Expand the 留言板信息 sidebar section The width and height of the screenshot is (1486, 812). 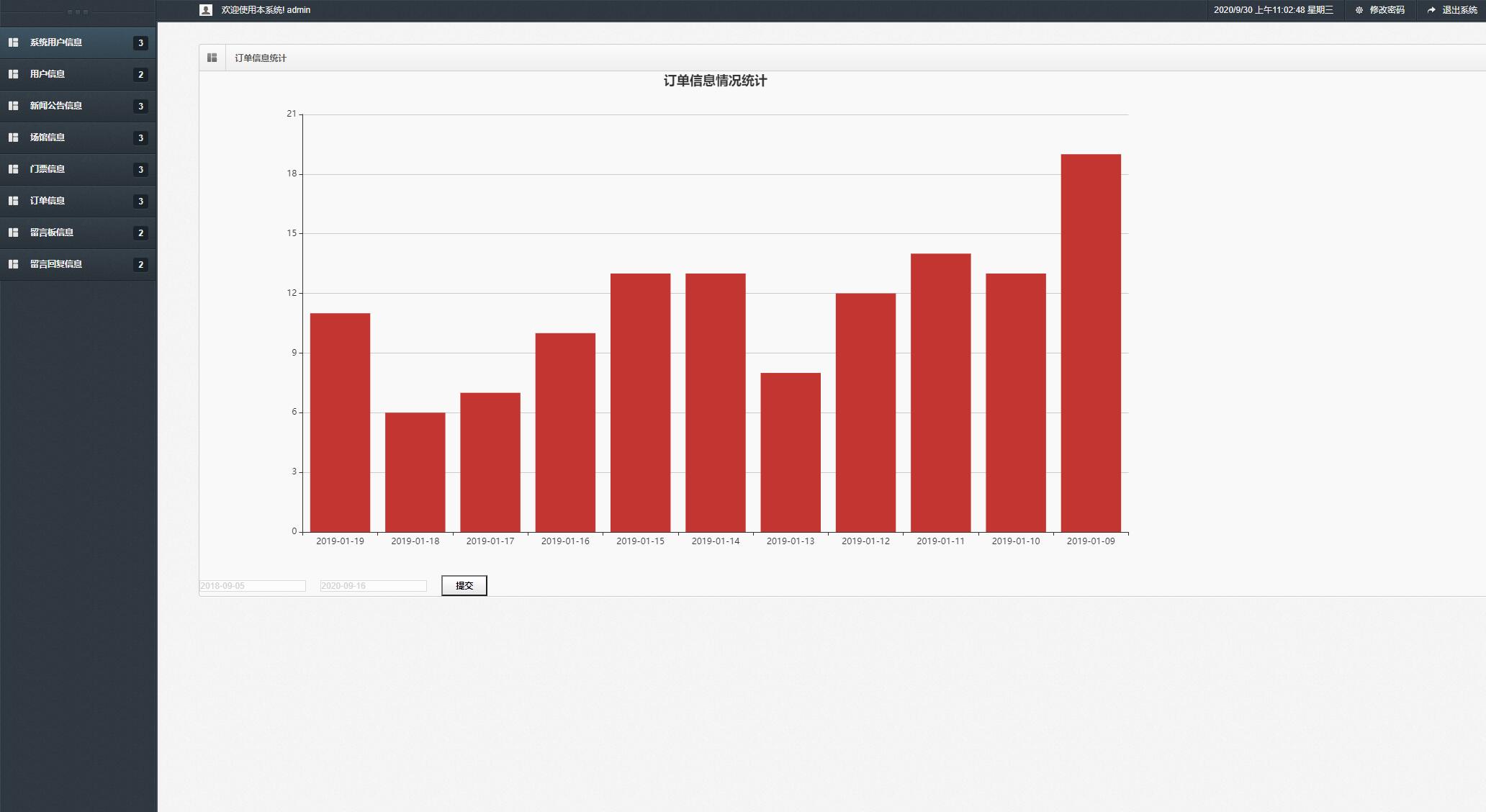[52, 233]
